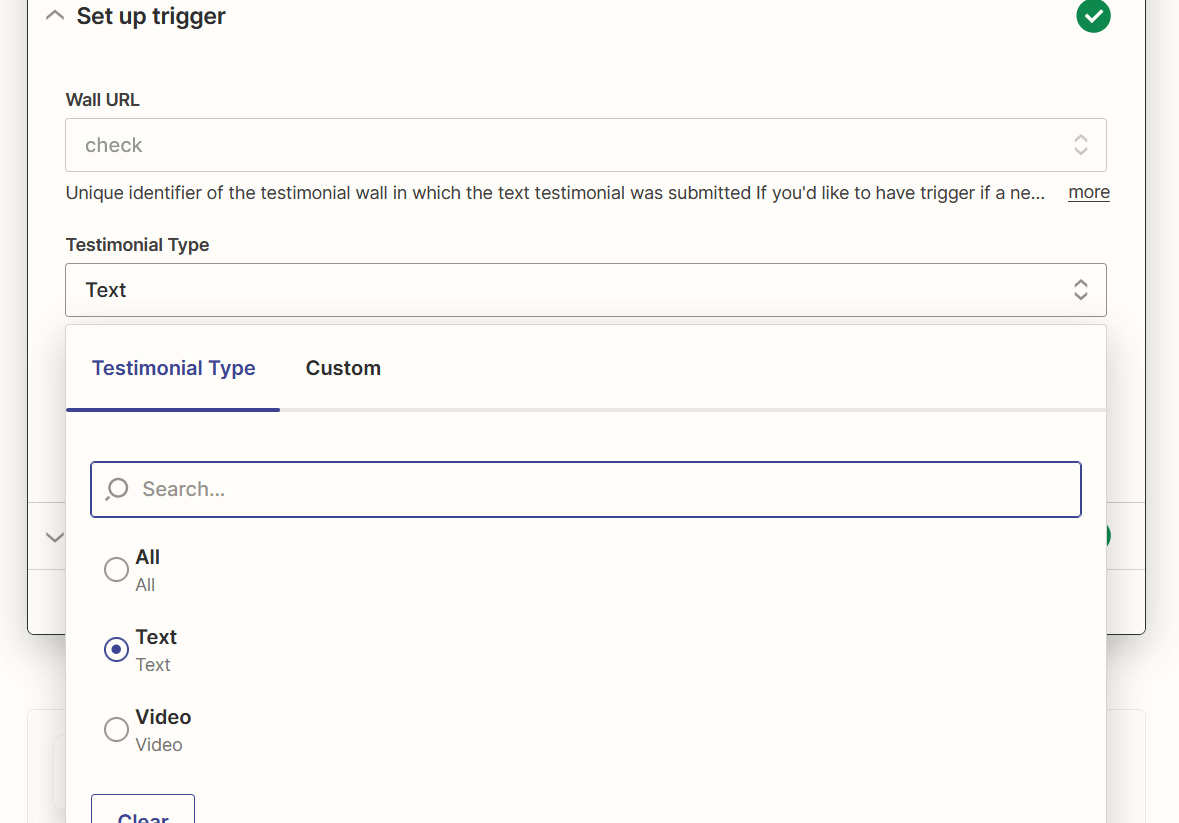Image resolution: width=1179 pixels, height=823 pixels.
Task: Open the more link after Wall URL description
Action: (x=1088, y=192)
